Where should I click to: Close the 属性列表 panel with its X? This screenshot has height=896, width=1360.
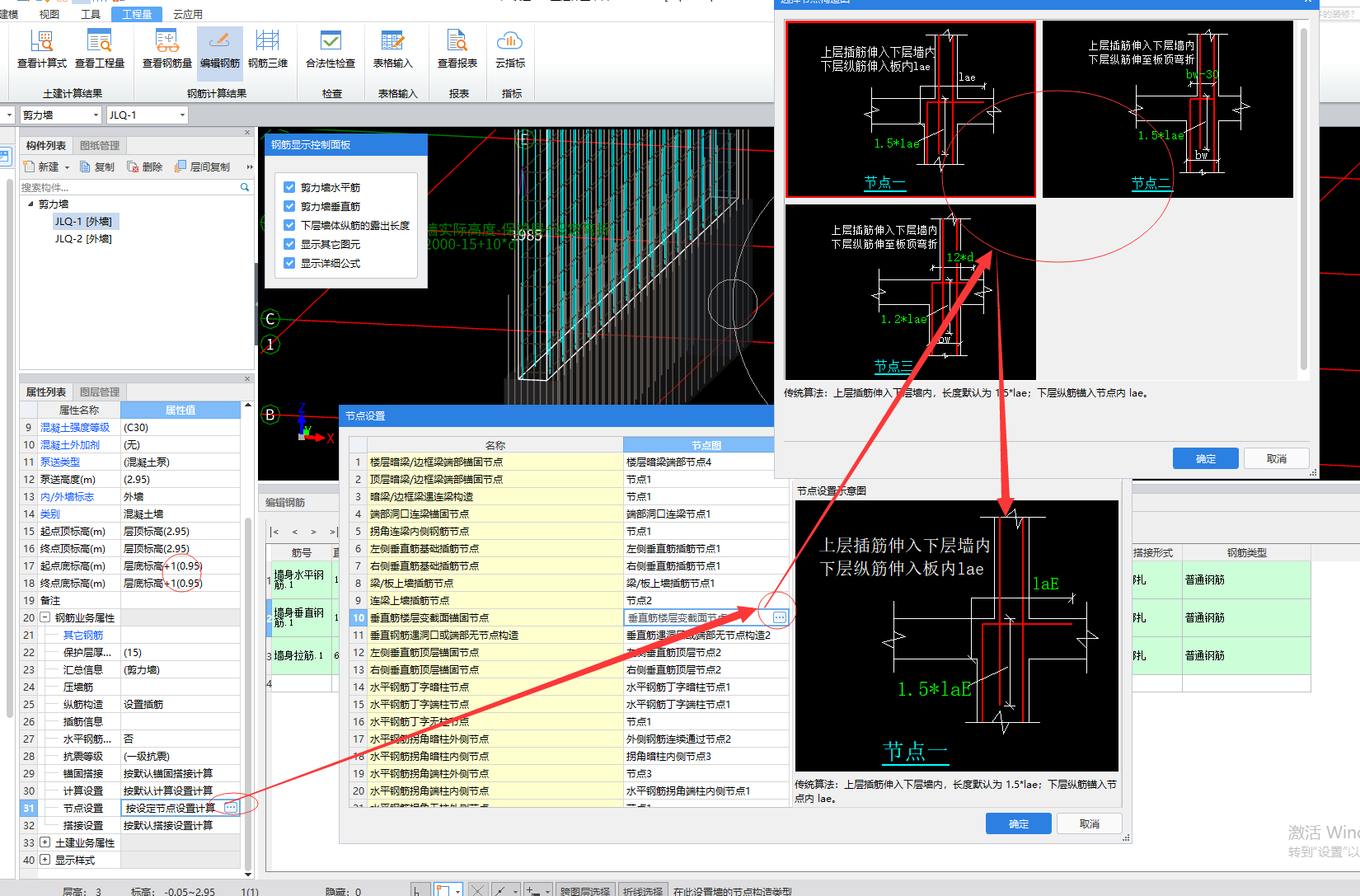point(247,379)
